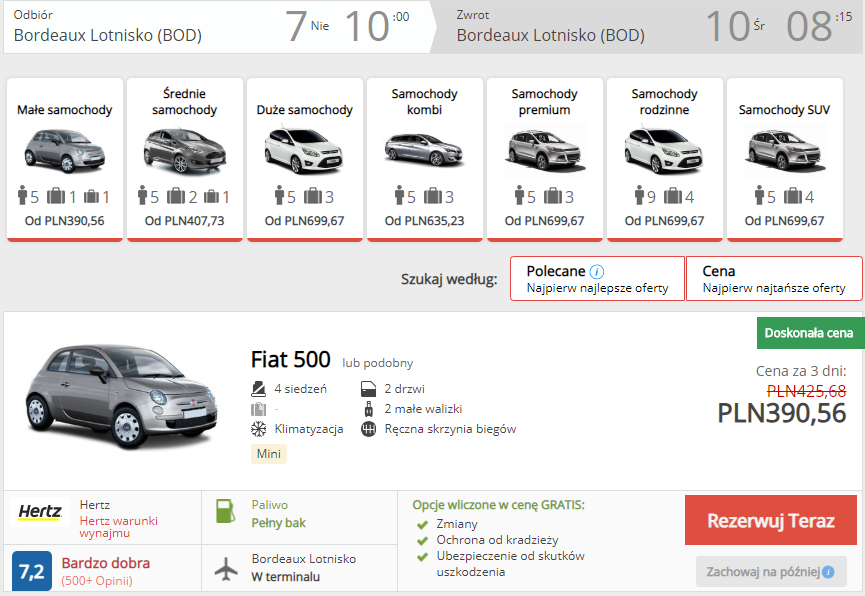Screen dimensions: 865x596
Task: Click Zachowaj na później button
Action: [771, 572]
